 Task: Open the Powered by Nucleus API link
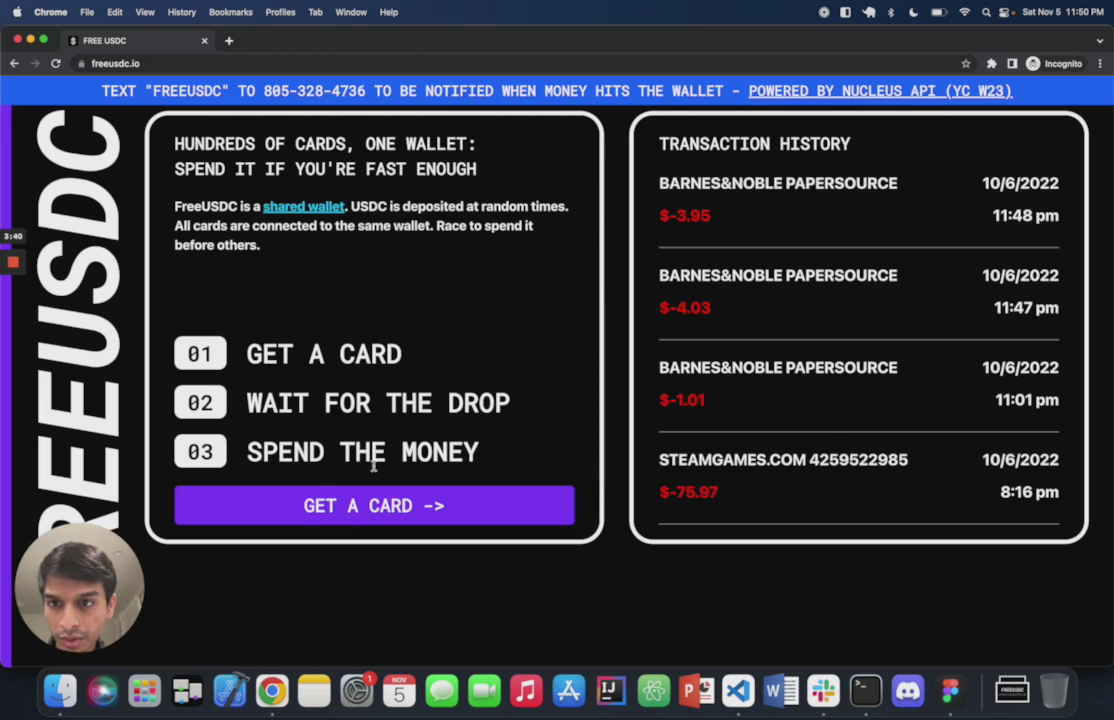[880, 91]
